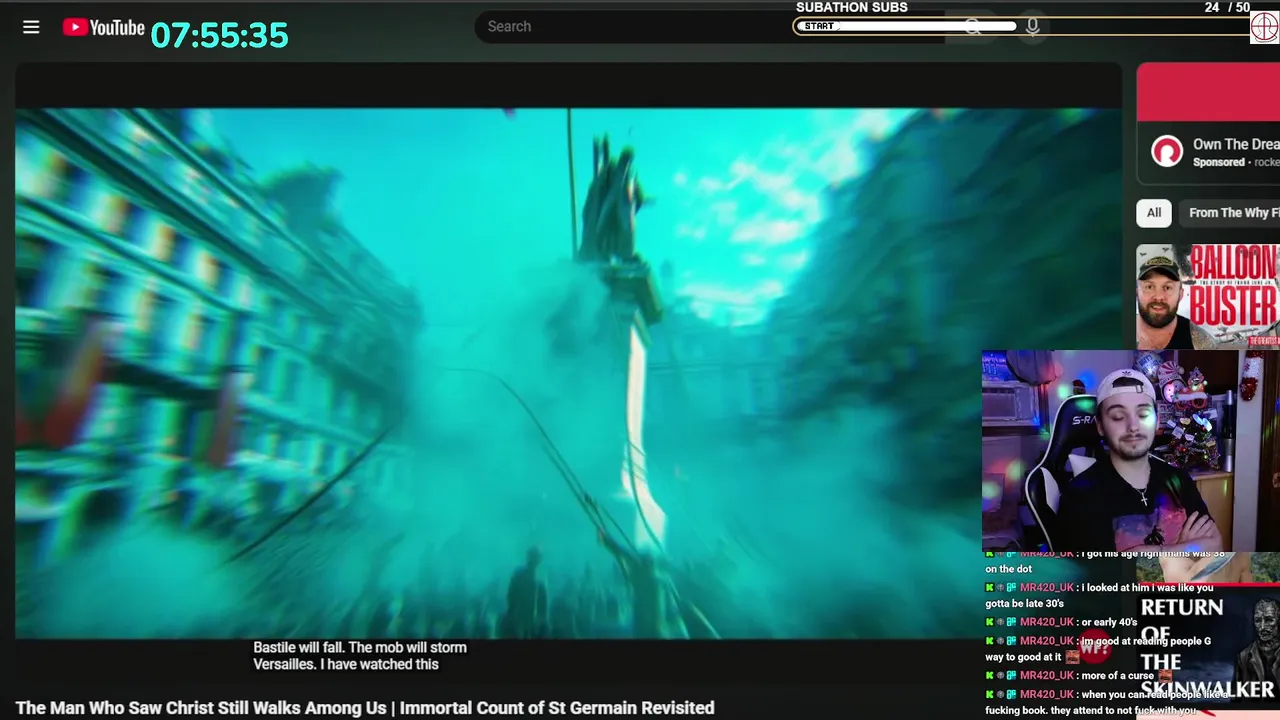Click the red banner ad image
The width and height of the screenshot is (1280, 720).
(x=1208, y=92)
